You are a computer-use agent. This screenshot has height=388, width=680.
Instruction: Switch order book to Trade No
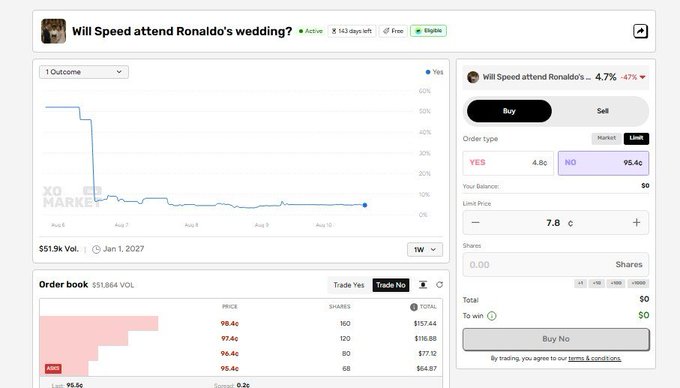coord(390,285)
